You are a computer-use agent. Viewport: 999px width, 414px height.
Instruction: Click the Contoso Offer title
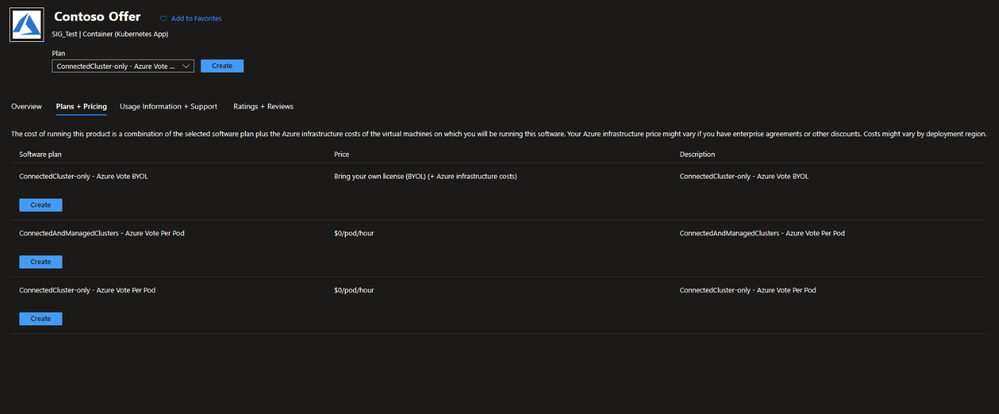pos(97,17)
